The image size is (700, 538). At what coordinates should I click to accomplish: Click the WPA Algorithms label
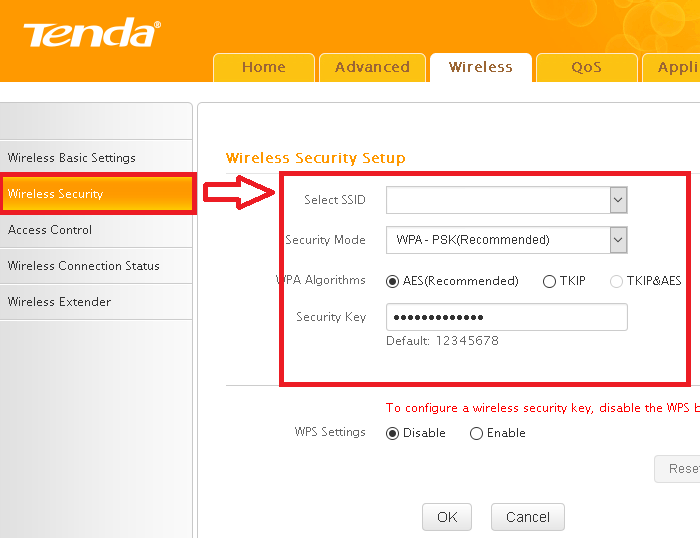(321, 280)
